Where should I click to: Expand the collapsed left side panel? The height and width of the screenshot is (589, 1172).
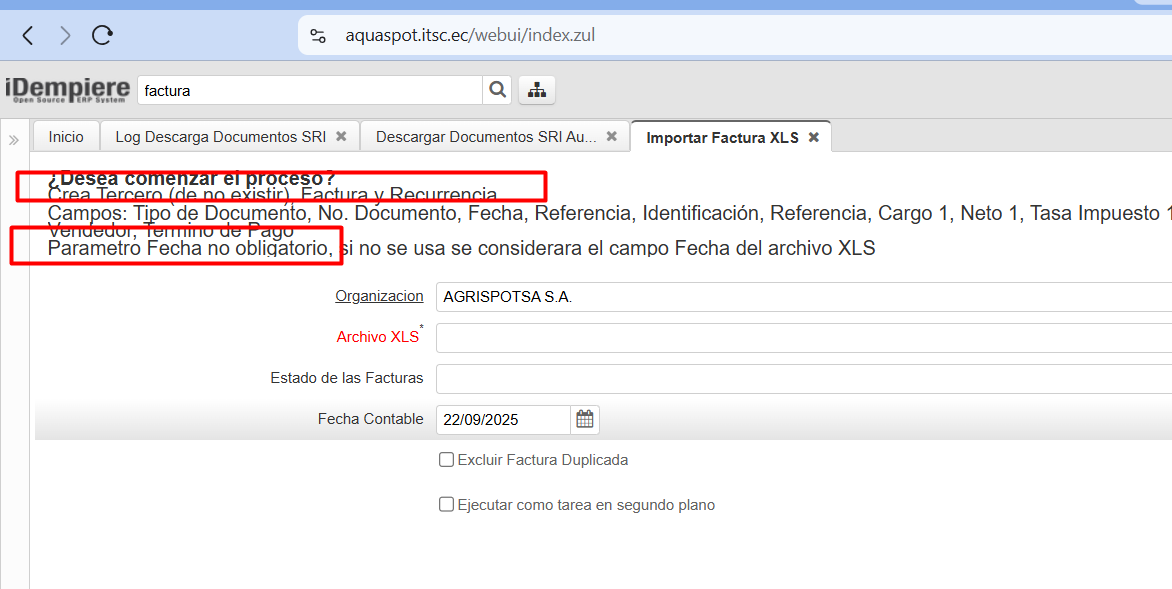coord(14,139)
